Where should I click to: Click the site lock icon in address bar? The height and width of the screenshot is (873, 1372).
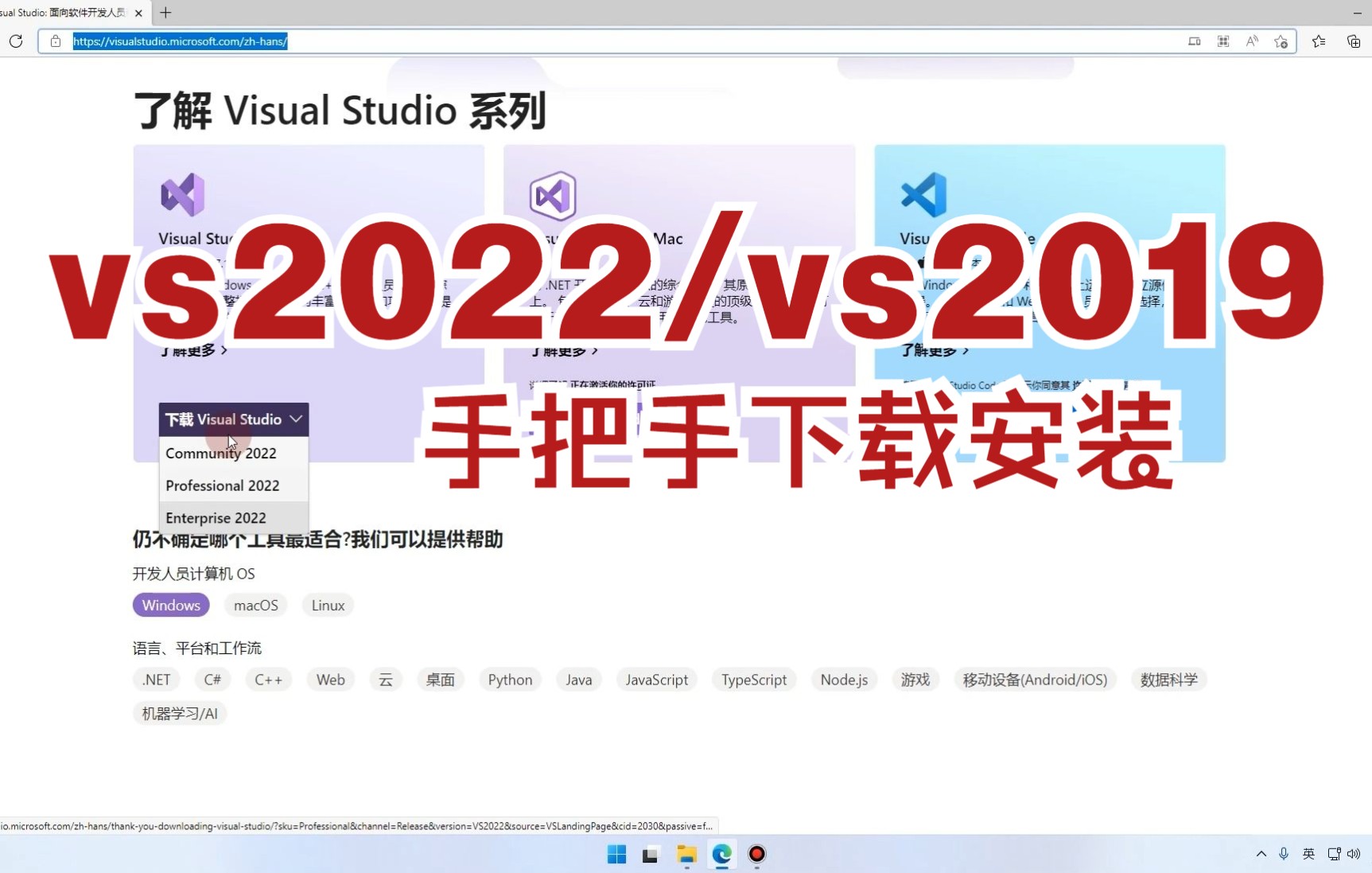(x=55, y=41)
